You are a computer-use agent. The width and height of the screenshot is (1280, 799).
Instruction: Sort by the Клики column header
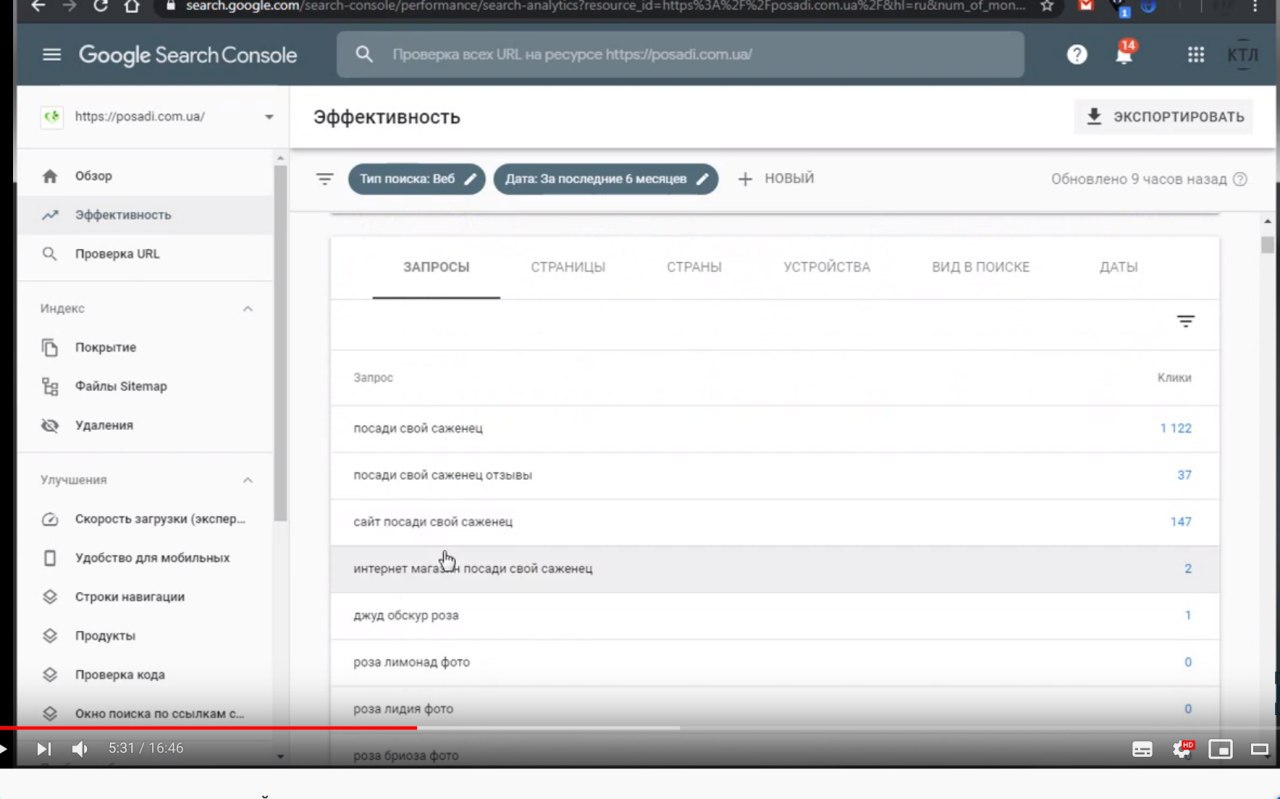click(1174, 378)
